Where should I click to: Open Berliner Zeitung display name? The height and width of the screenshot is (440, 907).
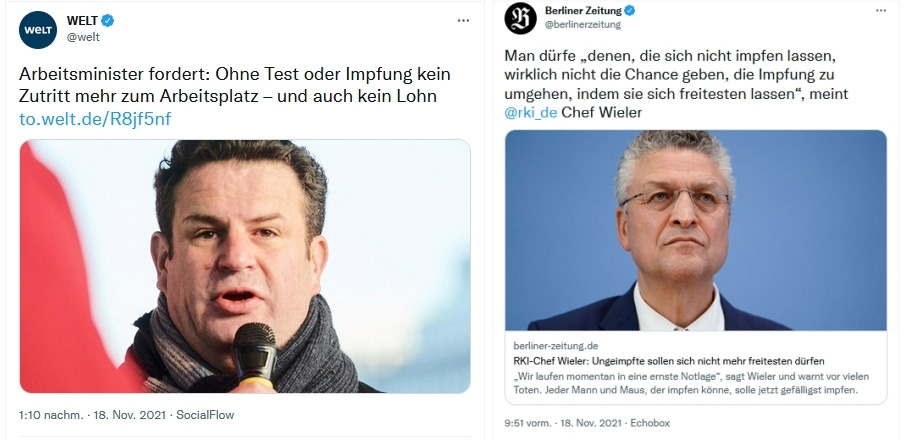[583, 10]
